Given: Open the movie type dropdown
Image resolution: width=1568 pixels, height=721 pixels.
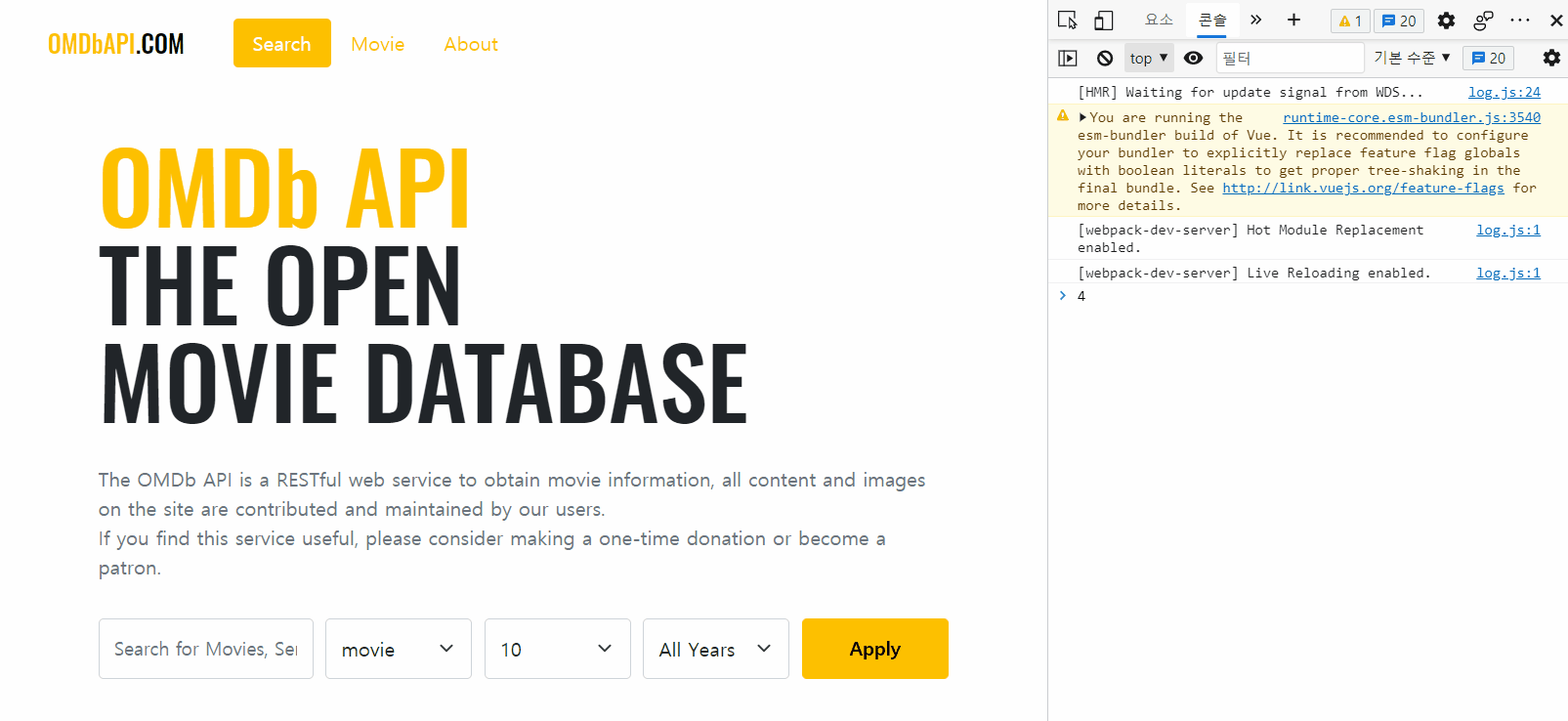Looking at the screenshot, I should point(399,649).
